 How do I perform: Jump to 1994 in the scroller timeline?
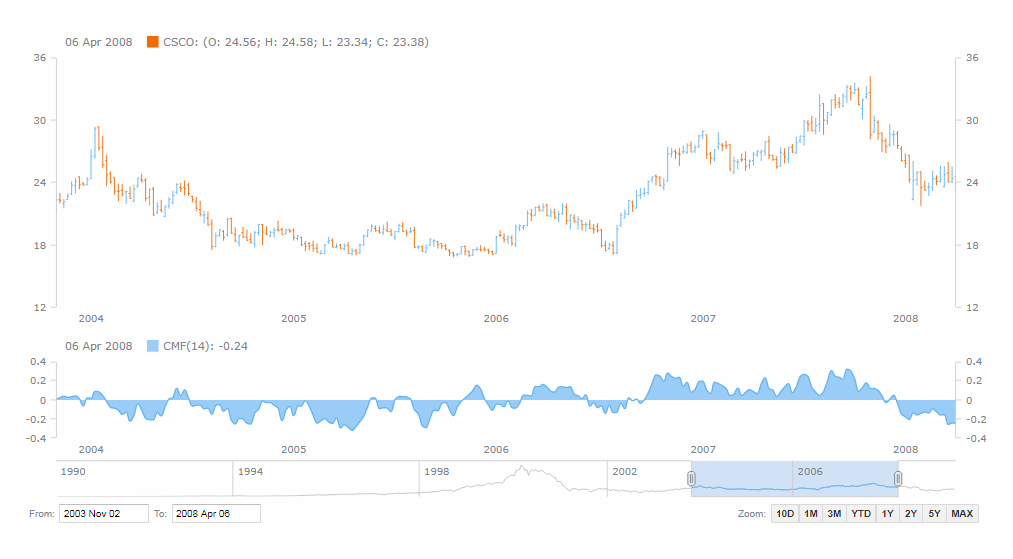coord(250,471)
